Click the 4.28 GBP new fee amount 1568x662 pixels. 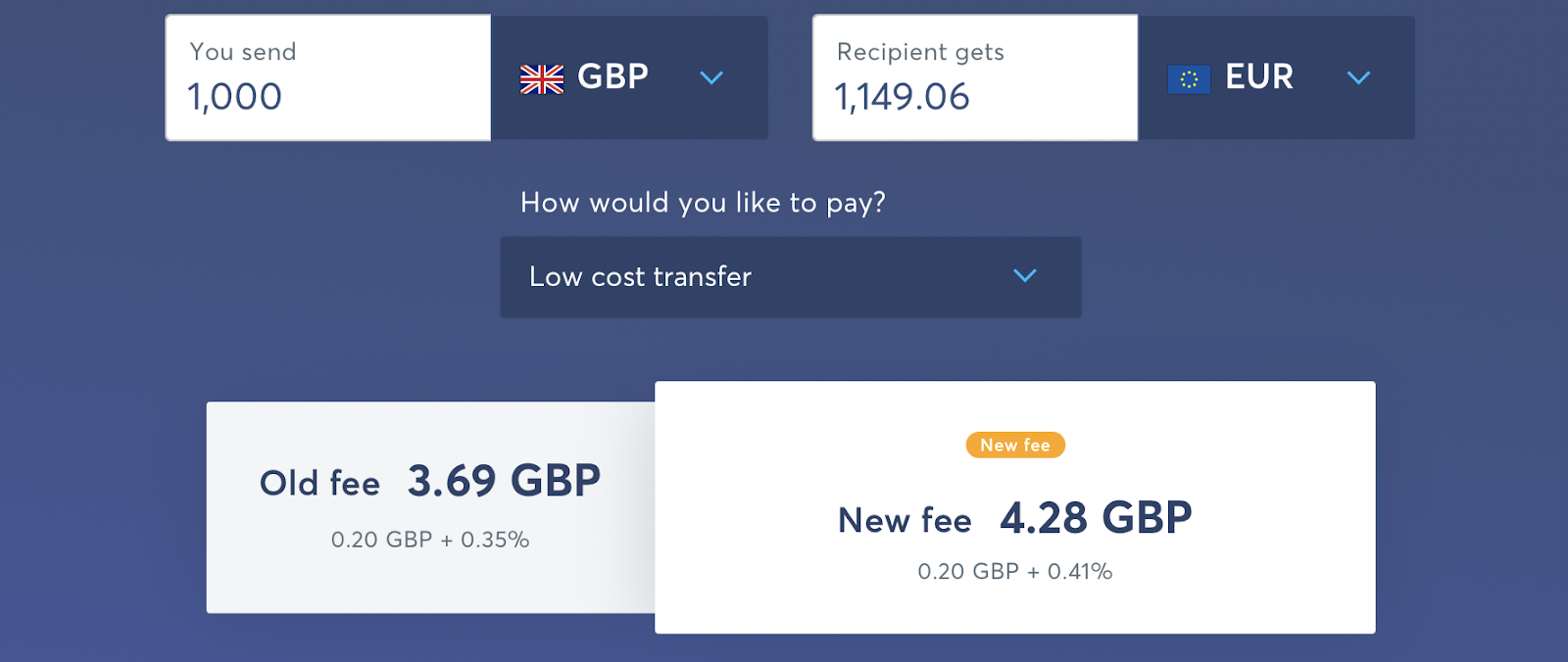(x=1096, y=518)
